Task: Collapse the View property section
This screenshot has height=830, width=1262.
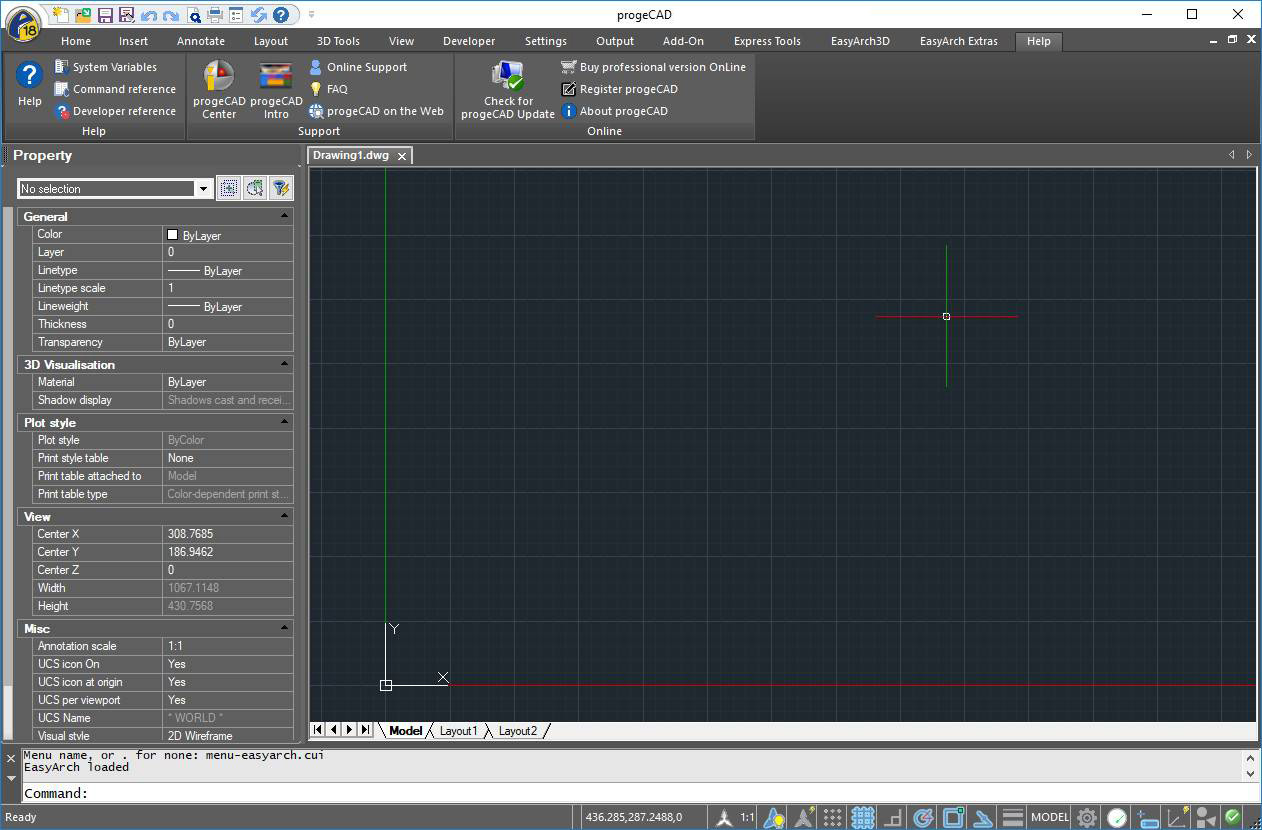Action: 284,516
